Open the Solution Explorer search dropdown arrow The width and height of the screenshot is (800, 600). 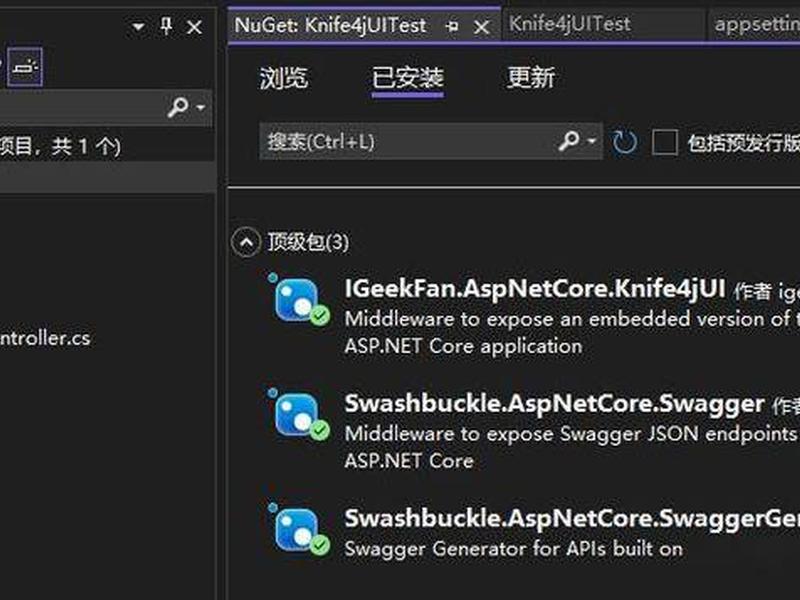point(201,107)
